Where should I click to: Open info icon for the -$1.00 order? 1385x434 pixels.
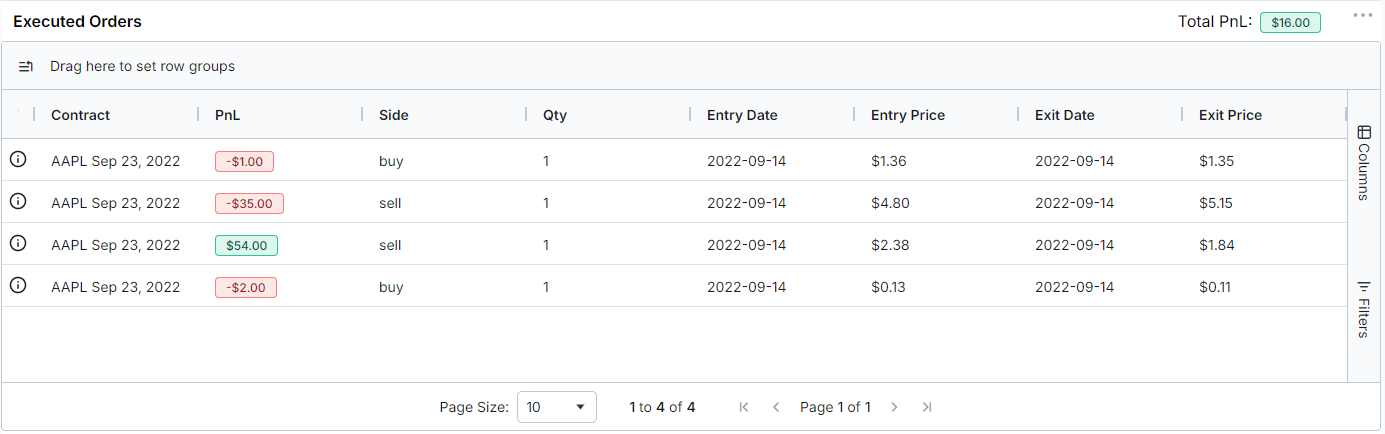tap(18, 159)
